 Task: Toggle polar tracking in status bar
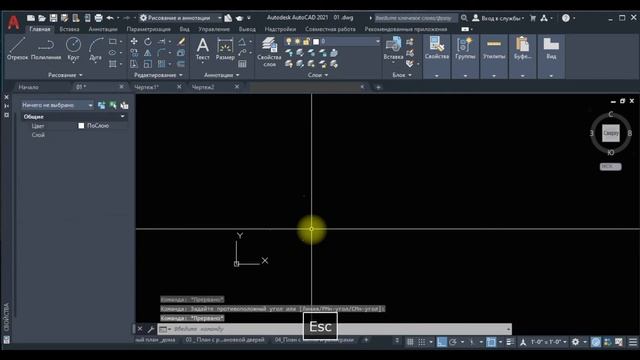(x=453, y=342)
